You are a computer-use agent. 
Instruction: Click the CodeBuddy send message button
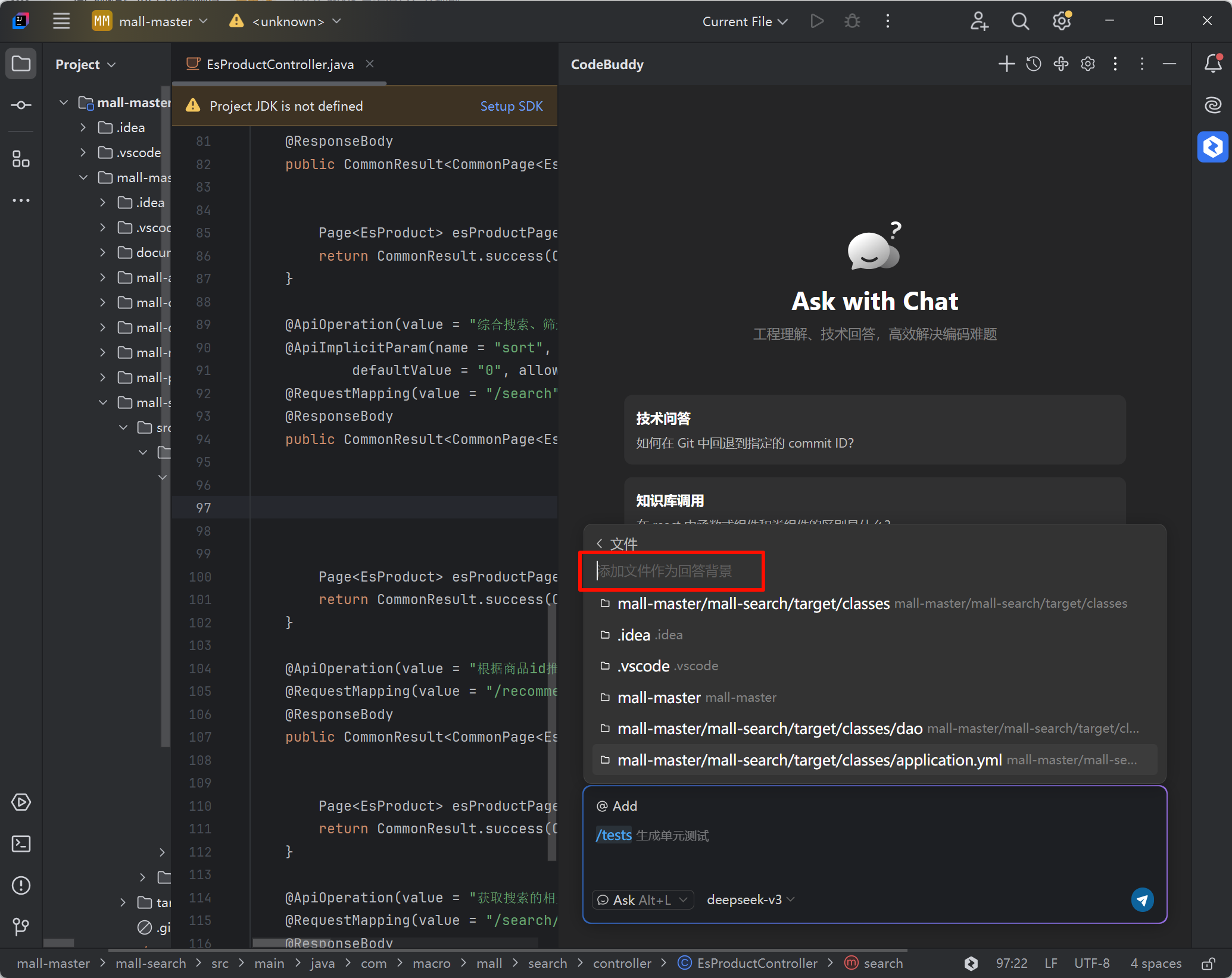(1141, 899)
